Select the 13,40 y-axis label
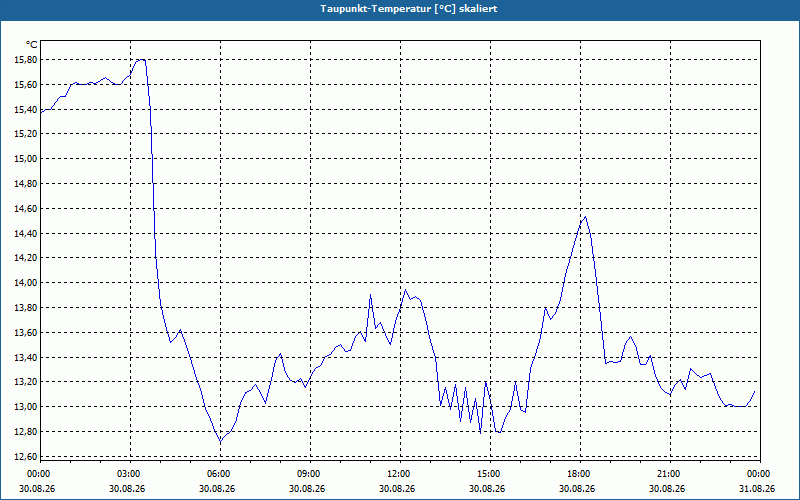The image size is (800, 500). coord(26,357)
